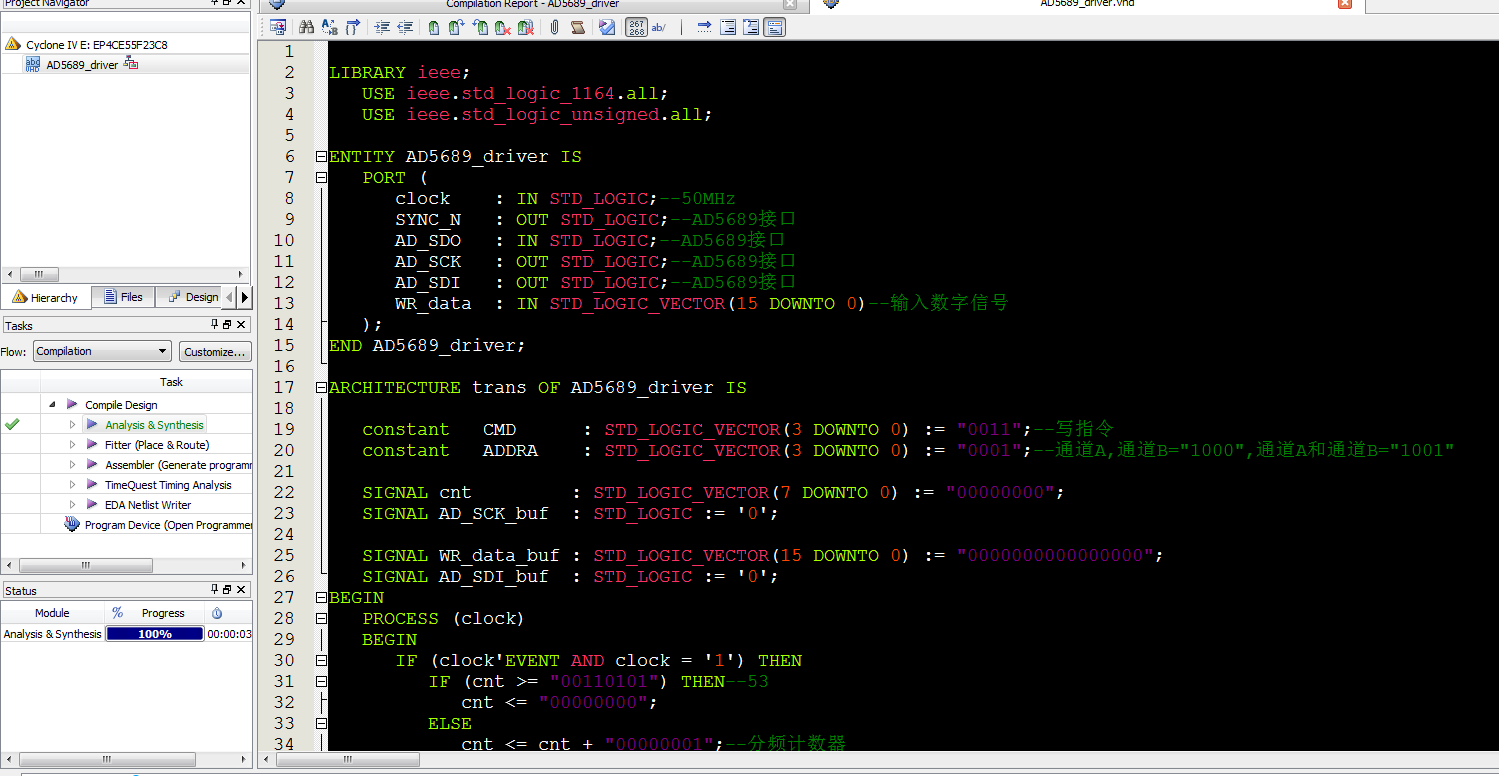Image resolution: width=1499 pixels, height=776 pixels.
Task: Select the Compile Design task row
Action: tap(121, 405)
